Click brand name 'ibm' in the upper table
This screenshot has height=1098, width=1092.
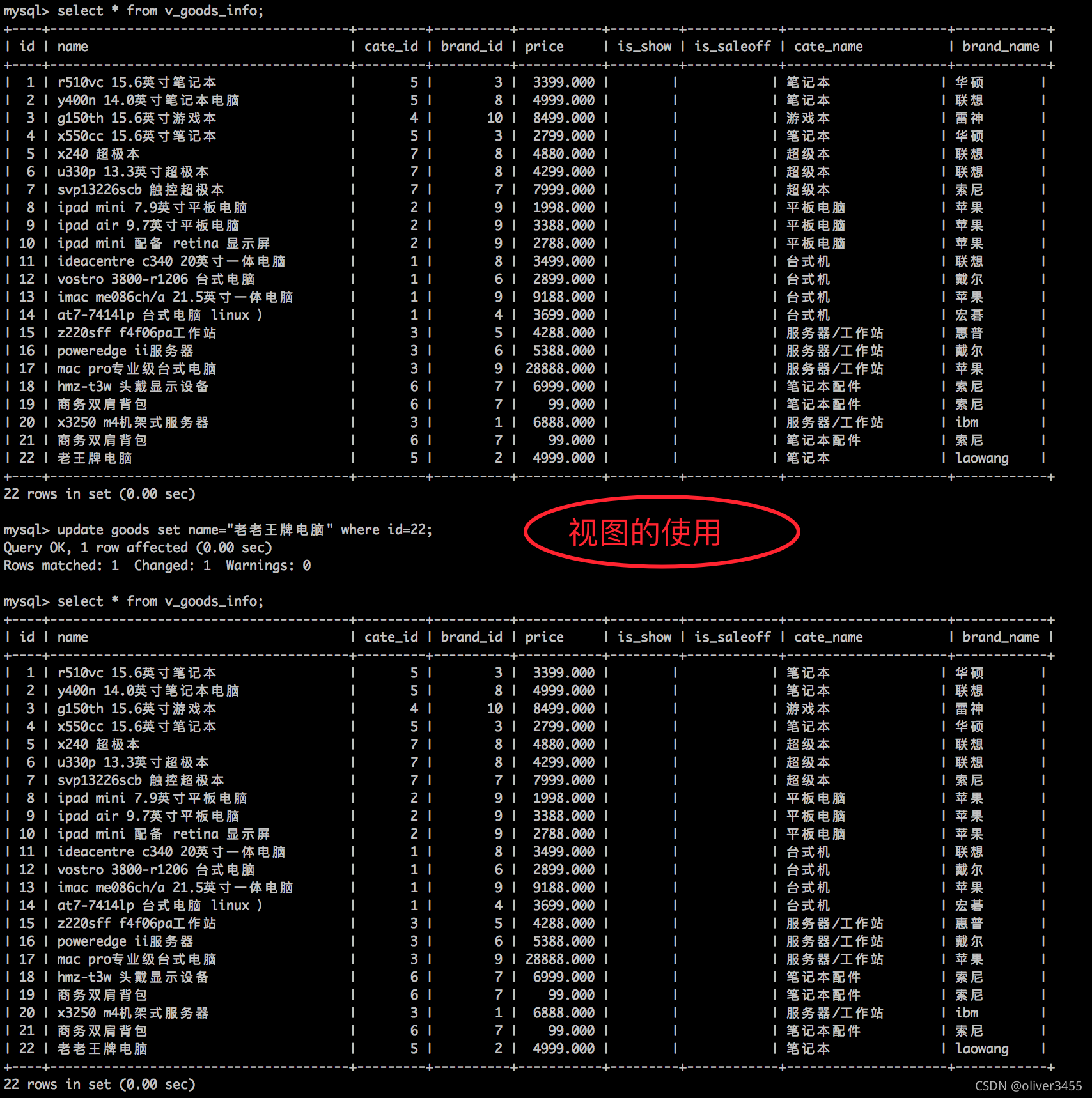[x=967, y=422]
